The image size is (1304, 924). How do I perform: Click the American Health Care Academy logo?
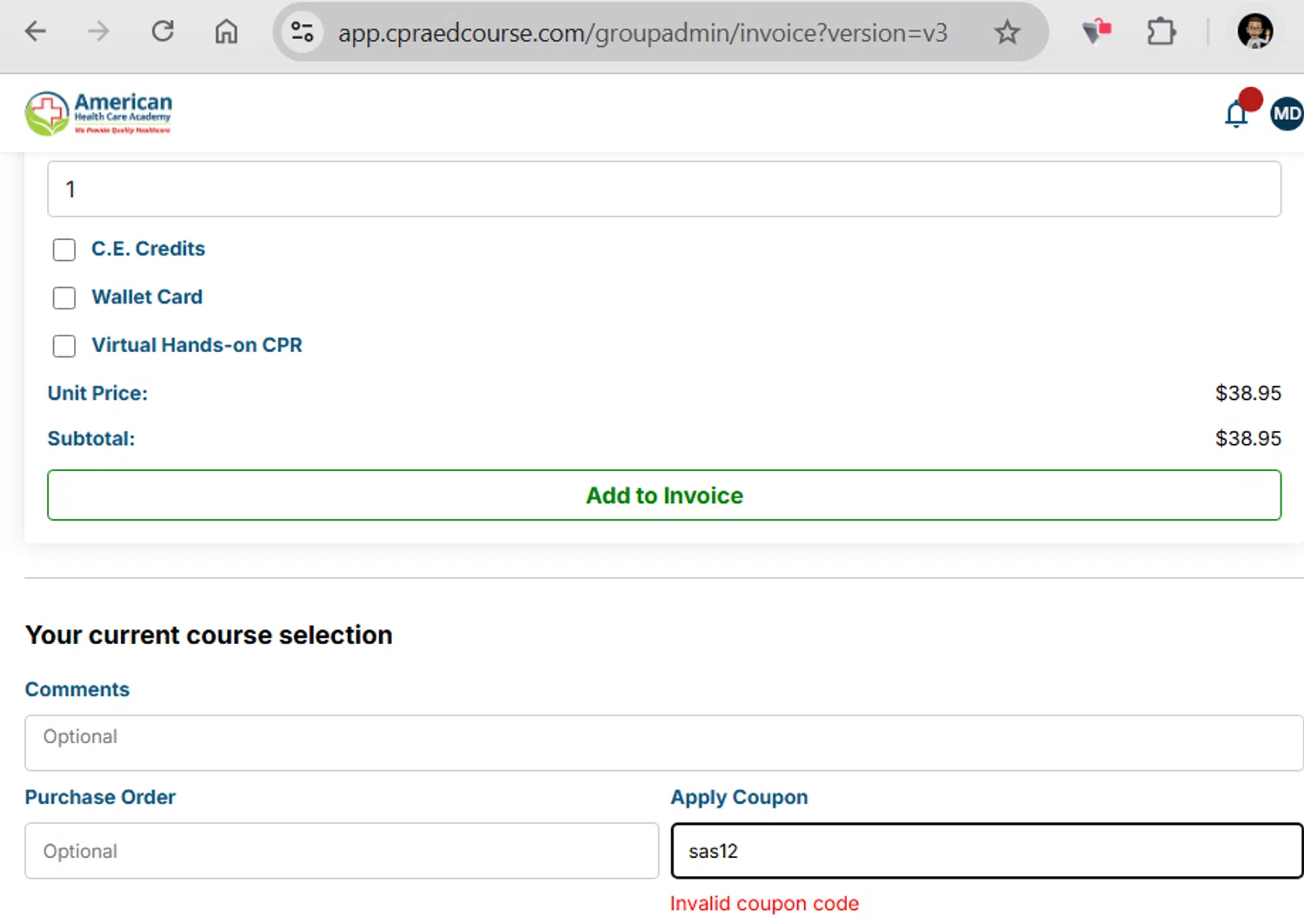pos(98,114)
